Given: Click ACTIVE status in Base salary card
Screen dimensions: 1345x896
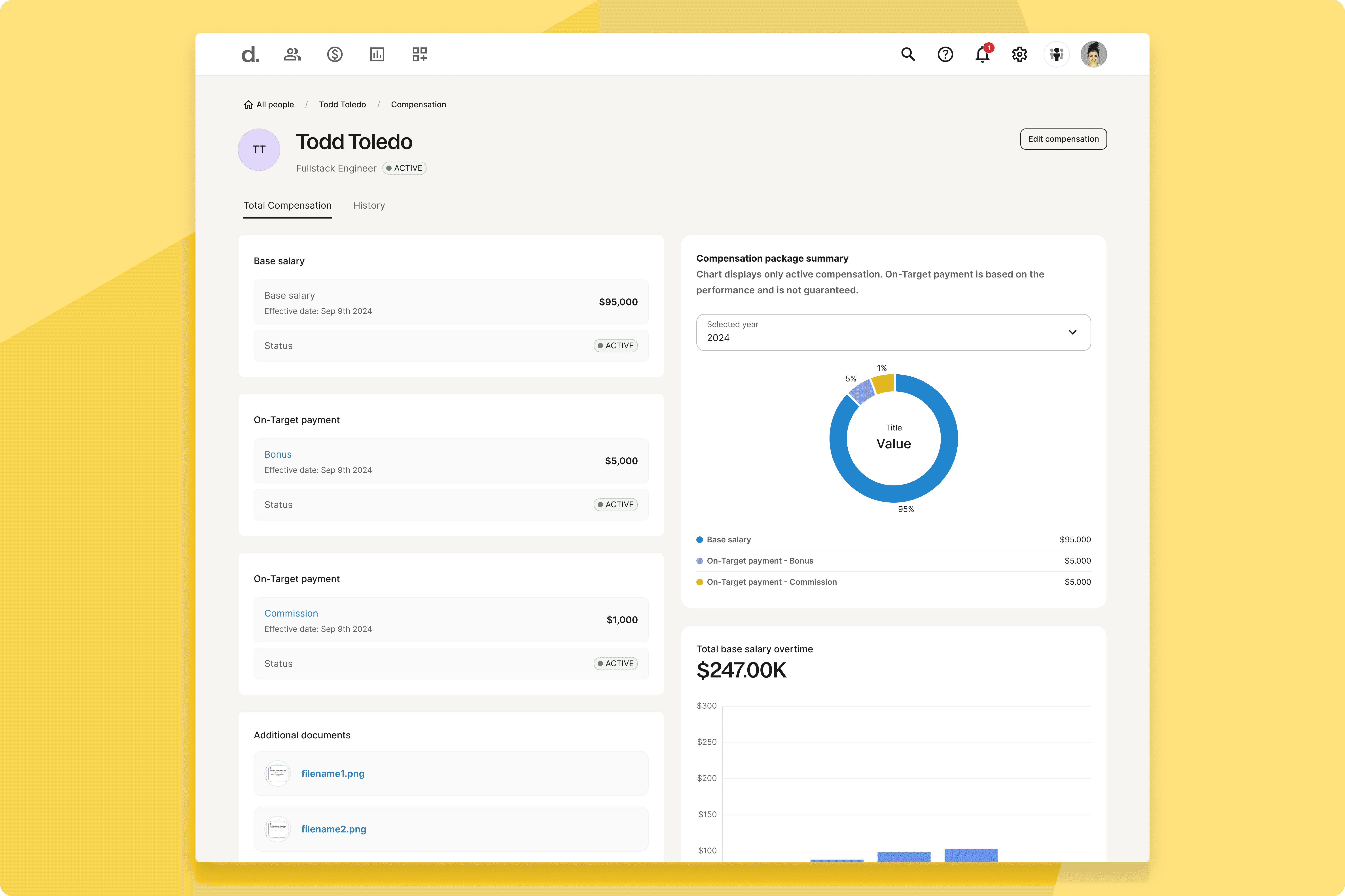Looking at the screenshot, I should click(616, 346).
